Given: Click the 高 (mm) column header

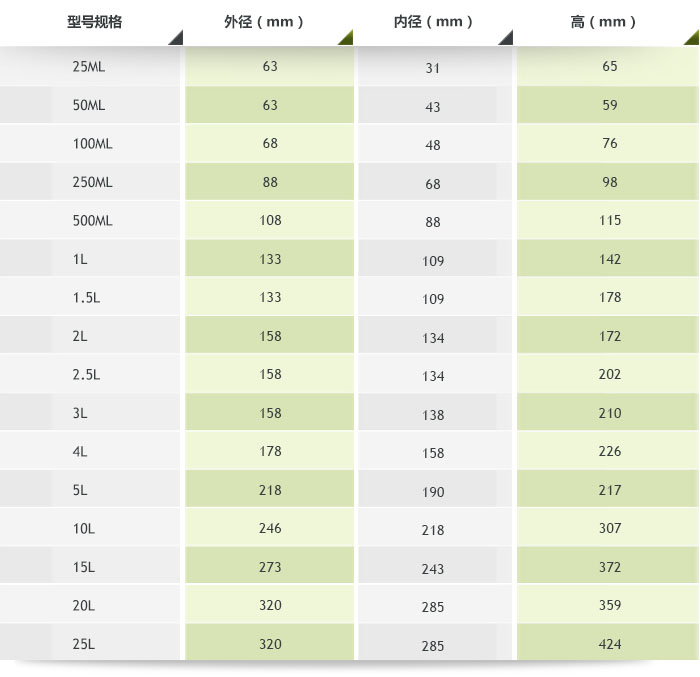Looking at the screenshot, I should click(x=603, y=21).
